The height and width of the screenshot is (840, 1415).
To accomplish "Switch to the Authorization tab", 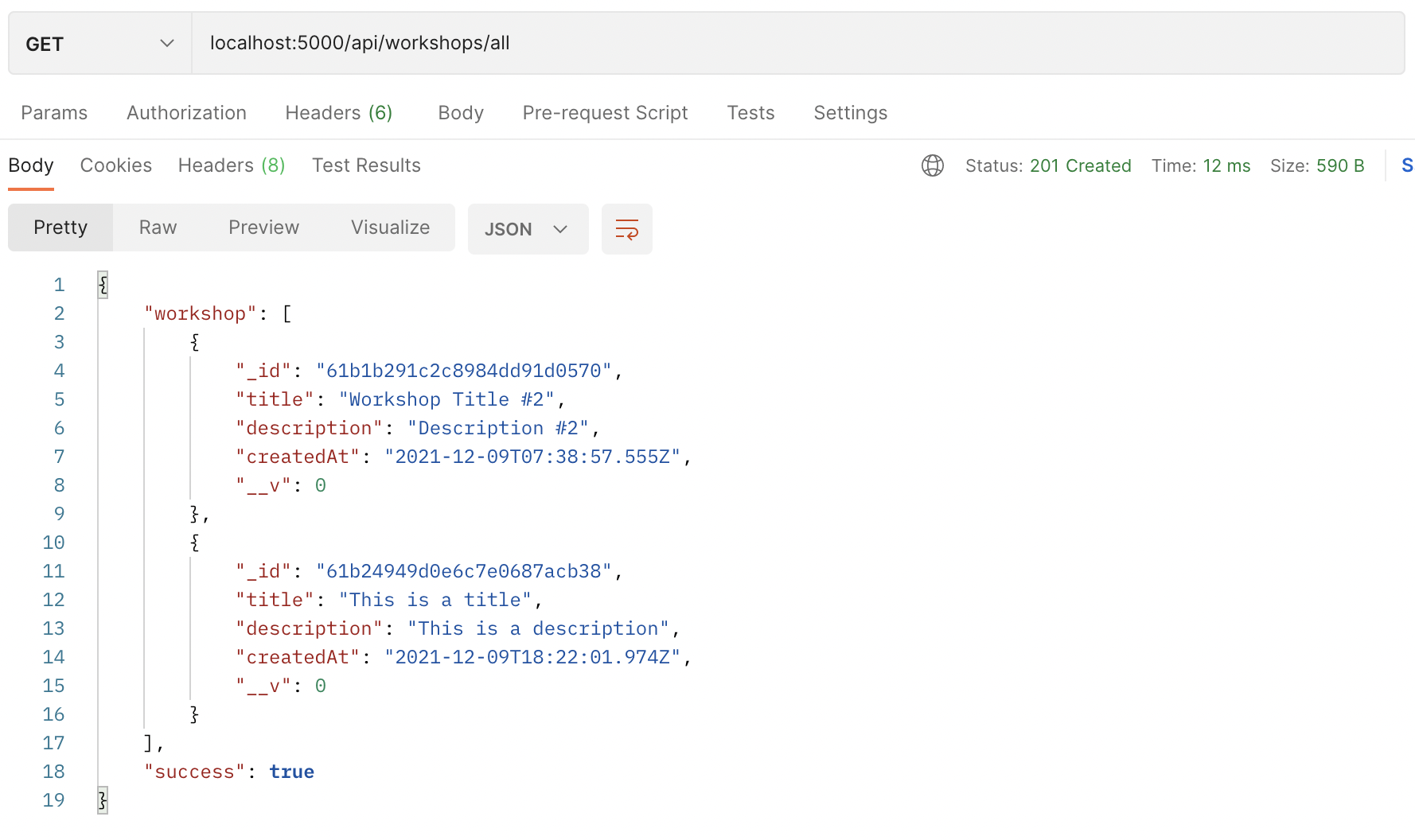I will [x=186, y=113].
